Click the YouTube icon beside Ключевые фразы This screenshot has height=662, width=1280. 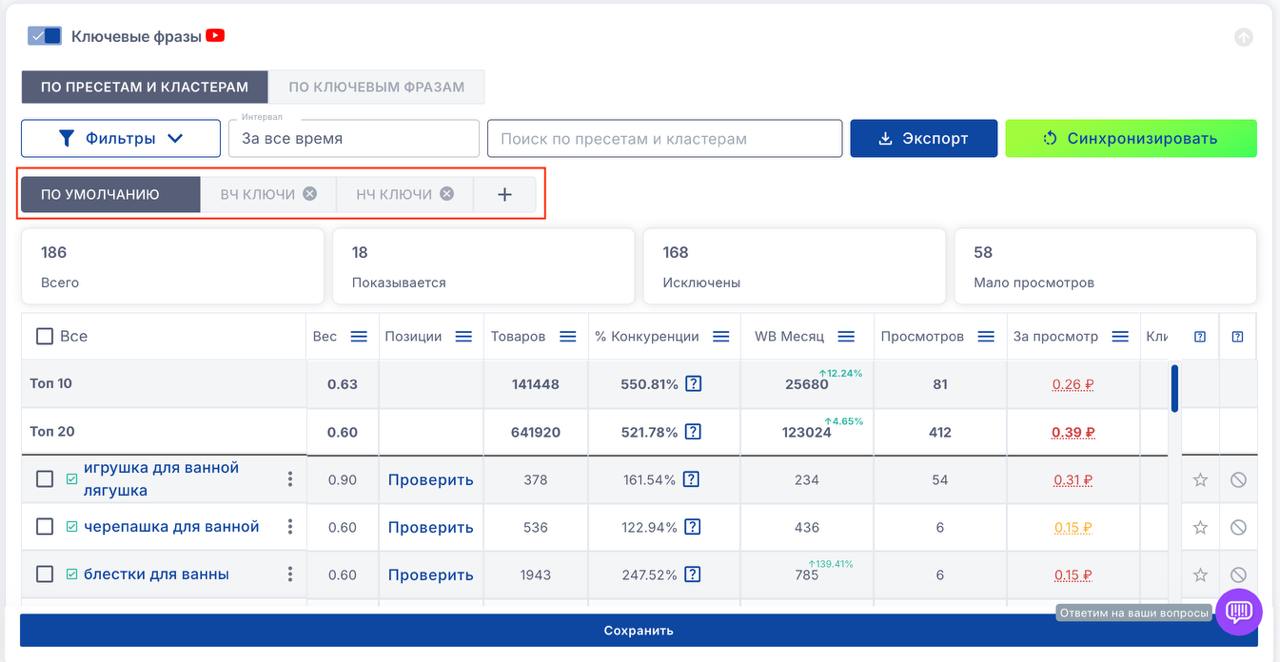215,36
